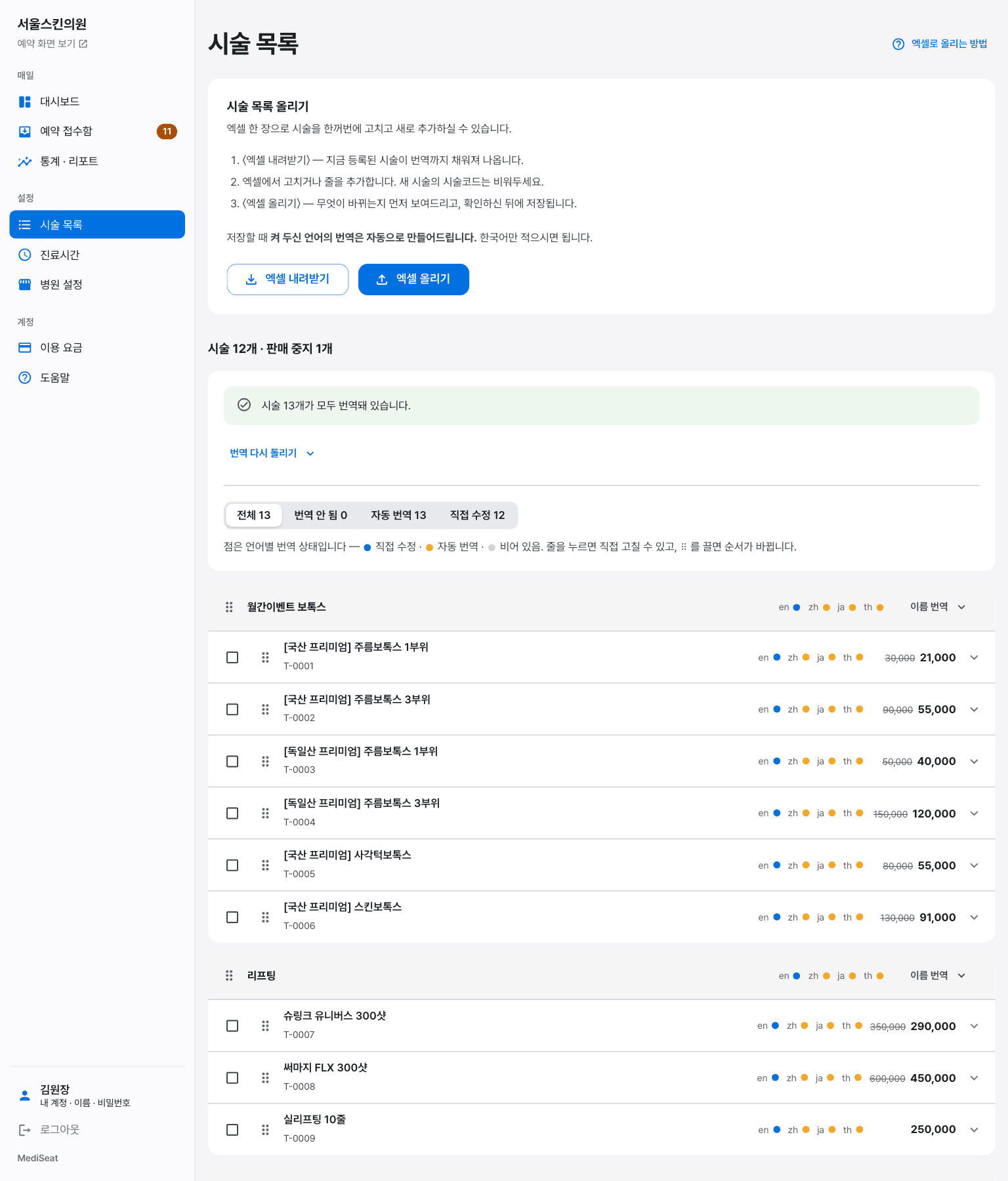This screenshot has height=1181, width=1008.
Task: Switch to the 번역 안 됨 0 tab
Action: (x=321, y=515)
